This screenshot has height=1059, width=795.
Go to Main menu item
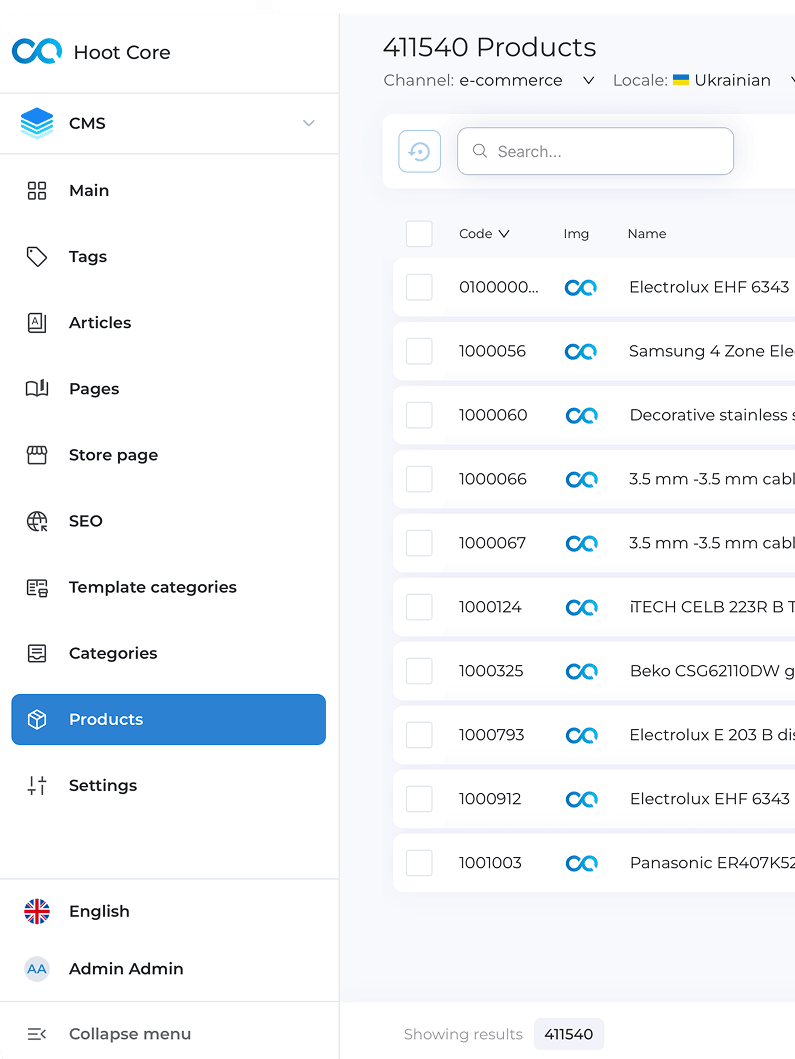(x=169, y=190)
